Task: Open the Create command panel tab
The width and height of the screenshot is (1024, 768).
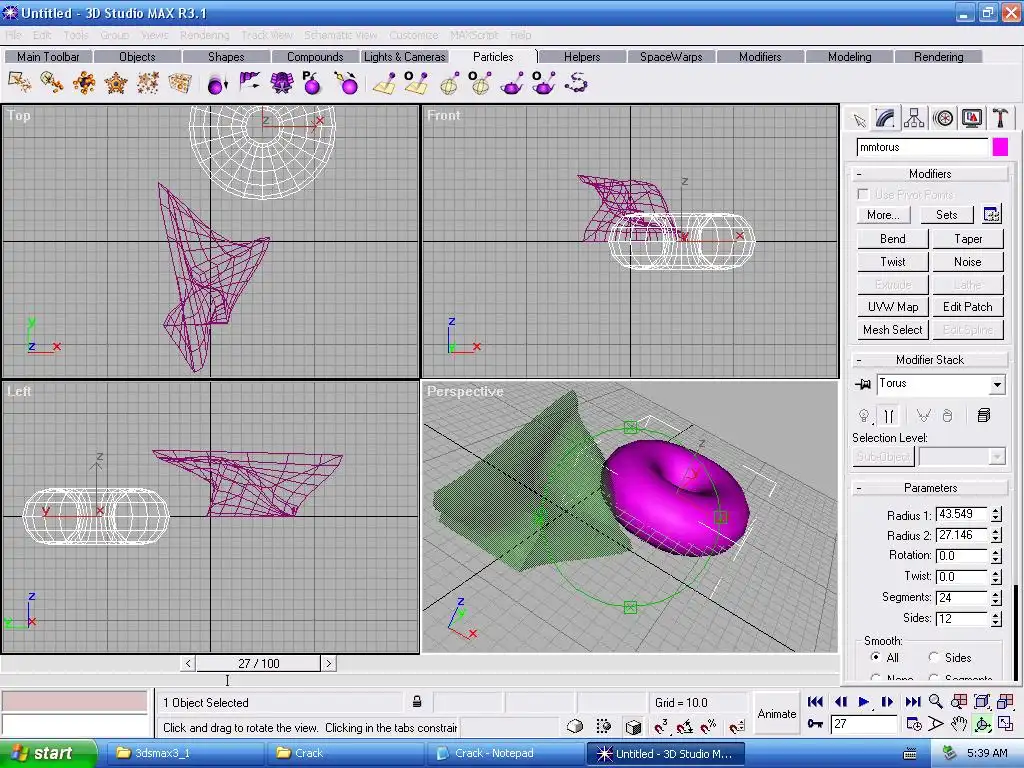Action: [859, 120]
